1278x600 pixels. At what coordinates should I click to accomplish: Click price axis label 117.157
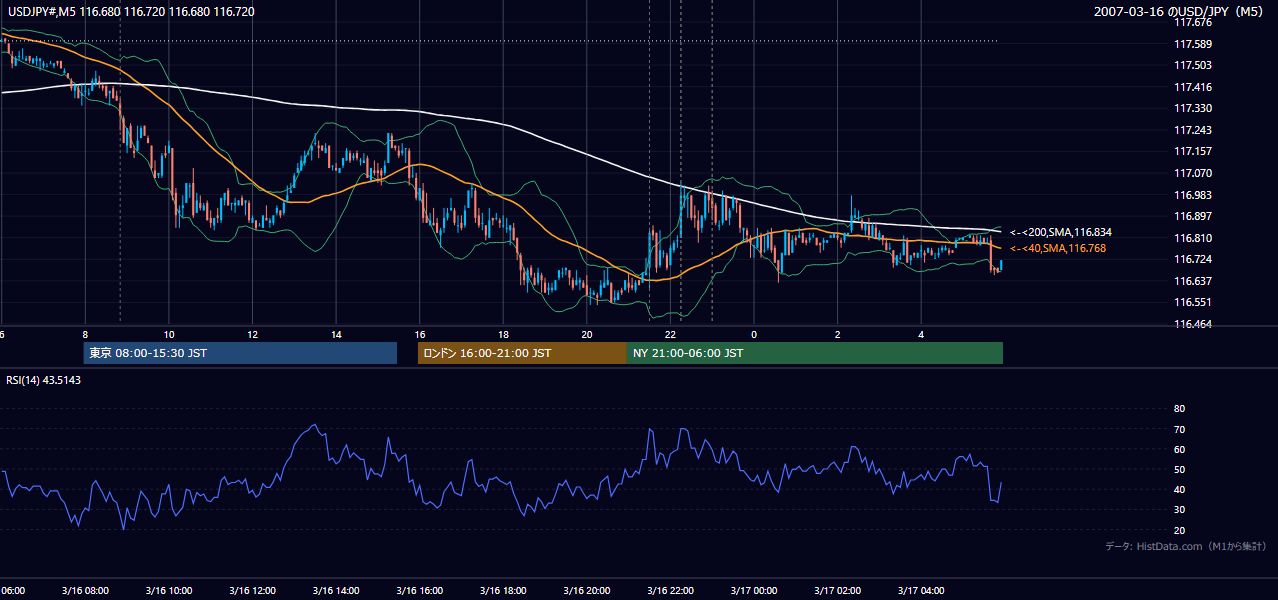pos(1192,151)
